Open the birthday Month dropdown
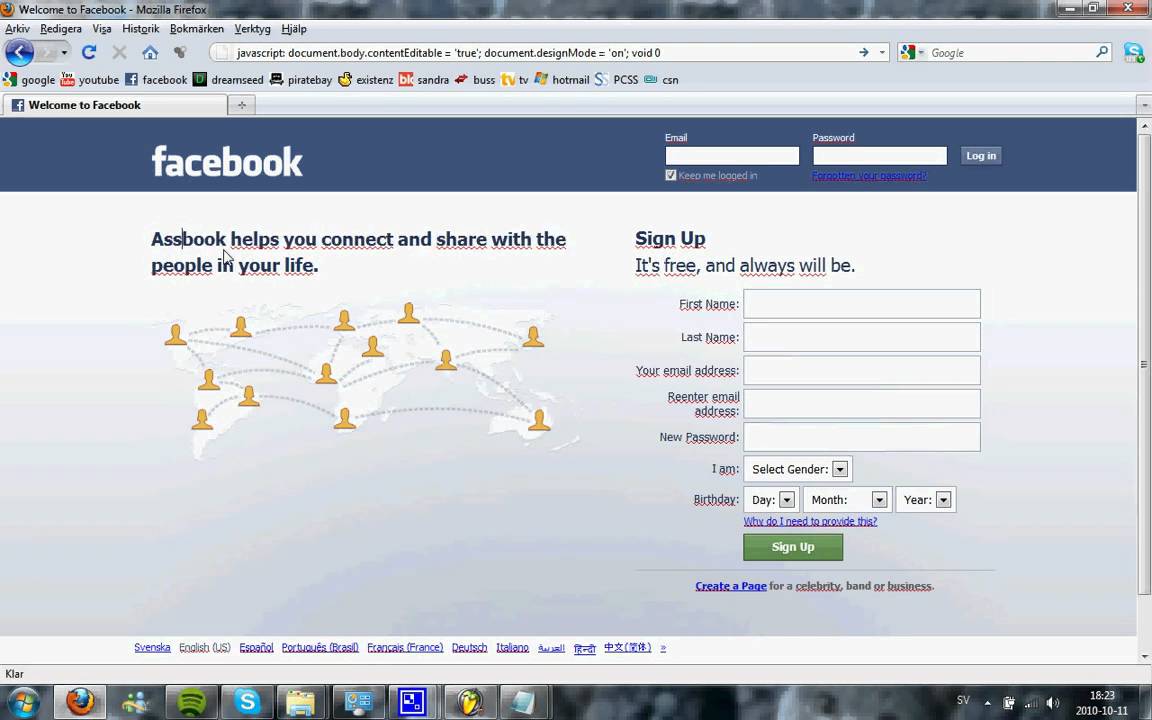This screenshot has width=1152, height=720. click(x=848, y=500)
